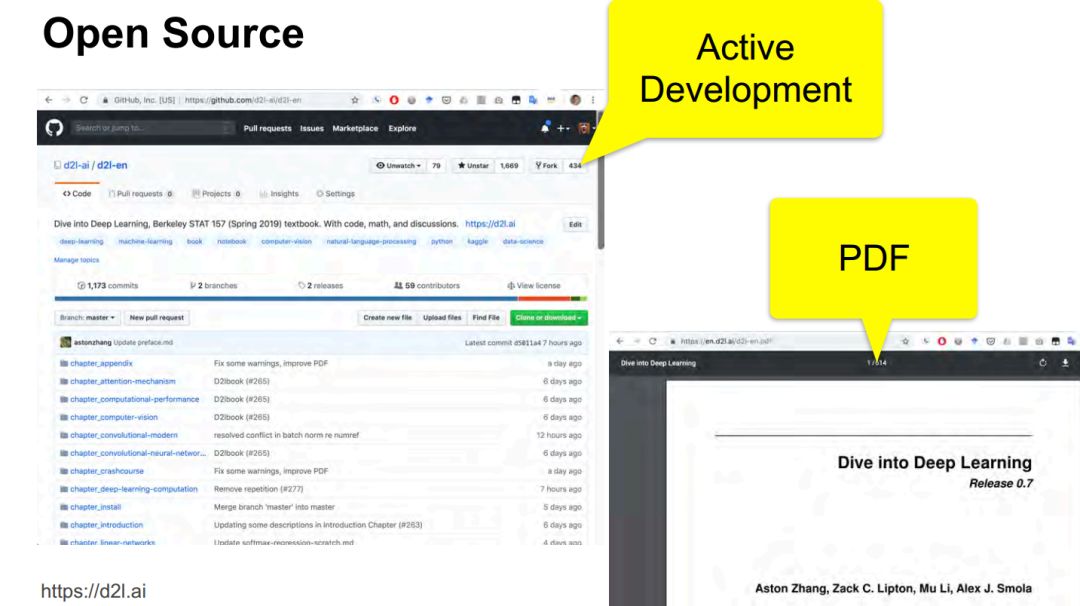View the 59 contributors

pos(426,285)
